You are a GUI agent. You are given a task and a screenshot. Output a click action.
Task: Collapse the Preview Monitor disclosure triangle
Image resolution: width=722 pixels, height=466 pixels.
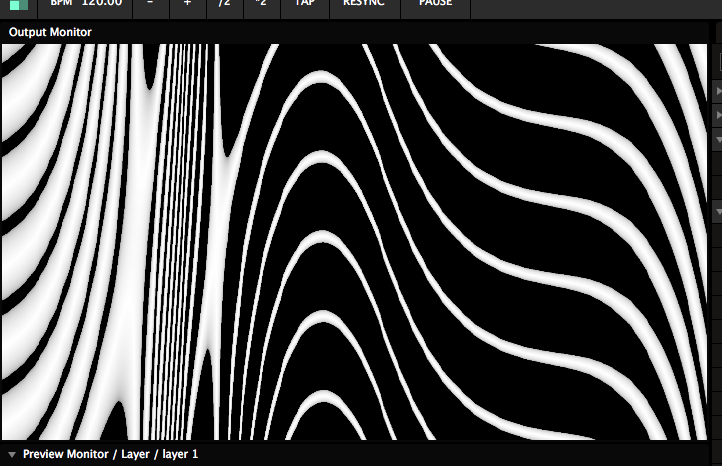point(10,455)
